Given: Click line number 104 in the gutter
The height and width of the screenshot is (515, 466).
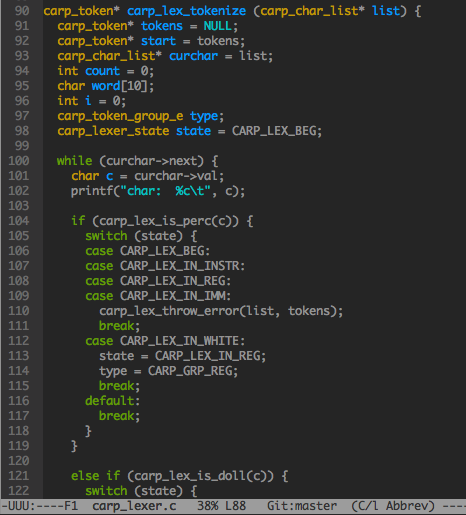Looking at the screenshot, I should [x=19, y=221].
